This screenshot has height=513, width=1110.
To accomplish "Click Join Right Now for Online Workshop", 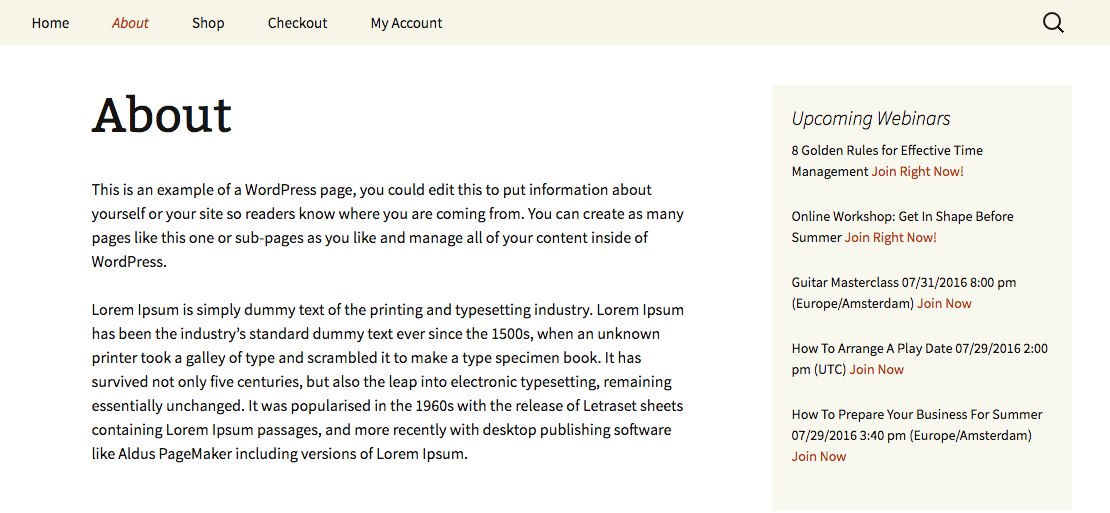I will tap(890, 238).
